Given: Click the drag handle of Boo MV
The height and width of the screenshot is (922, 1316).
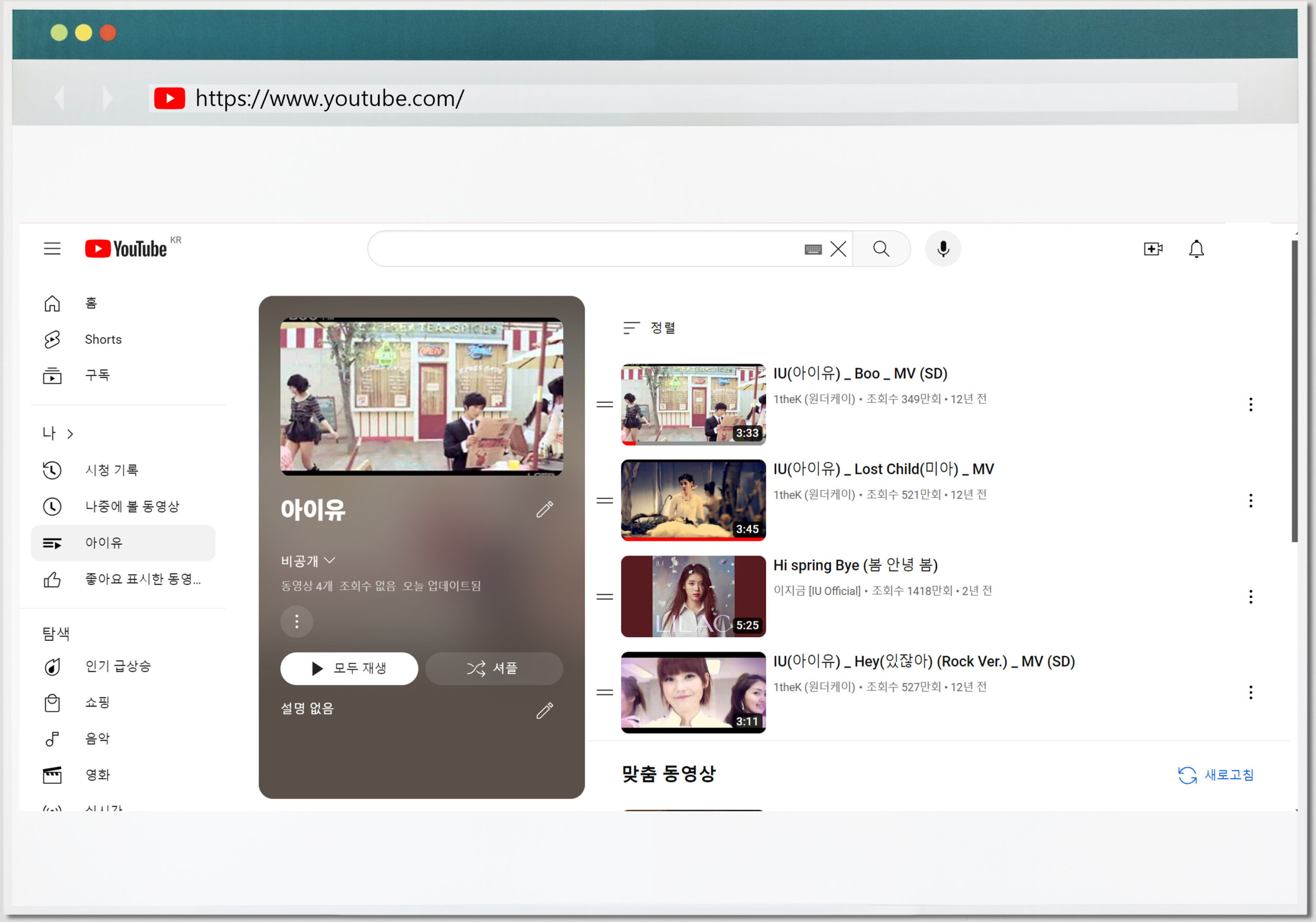Looking at the screenshot, I should click(x=605, y=404).
